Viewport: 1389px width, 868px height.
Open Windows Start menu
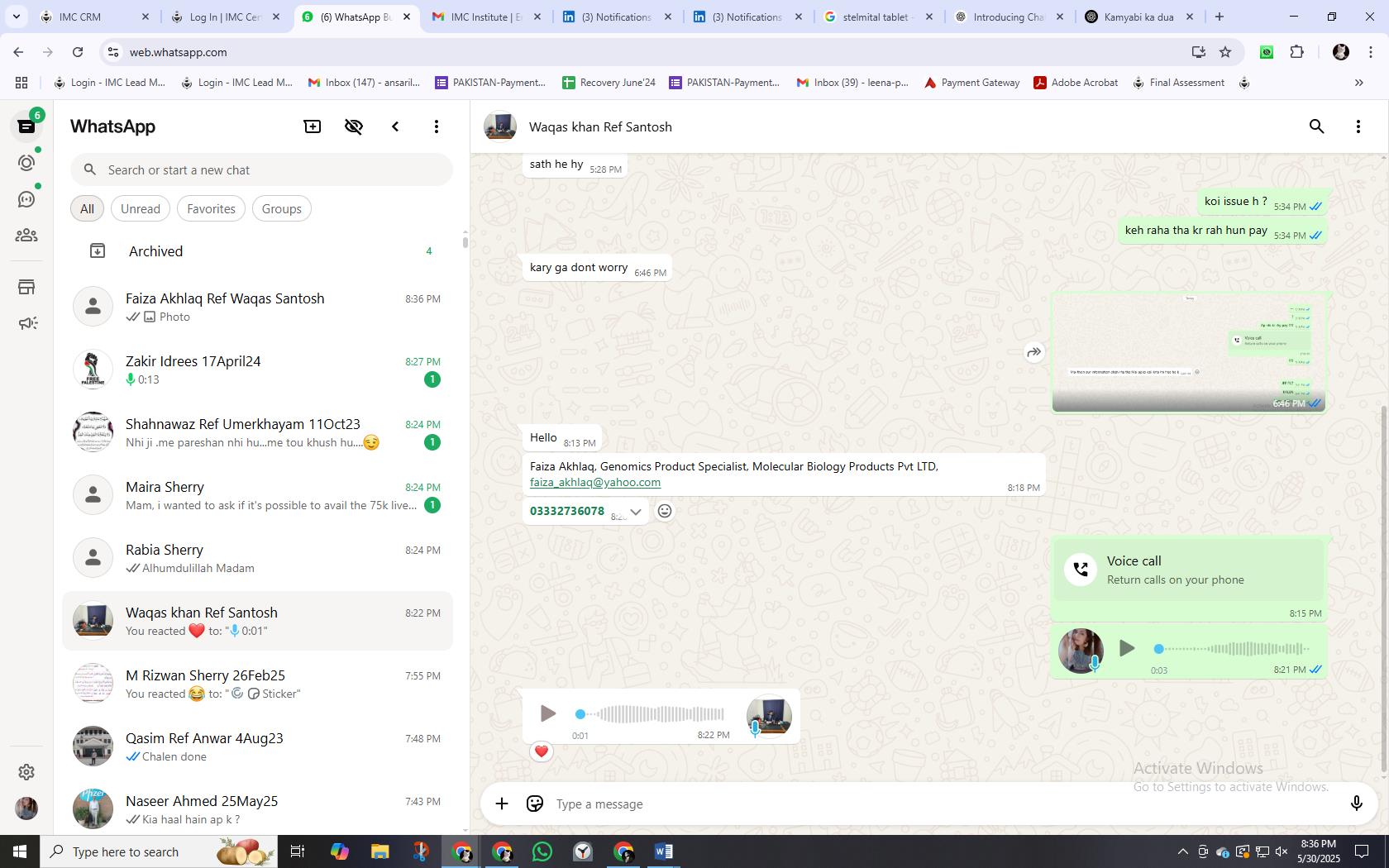[20, 851]
